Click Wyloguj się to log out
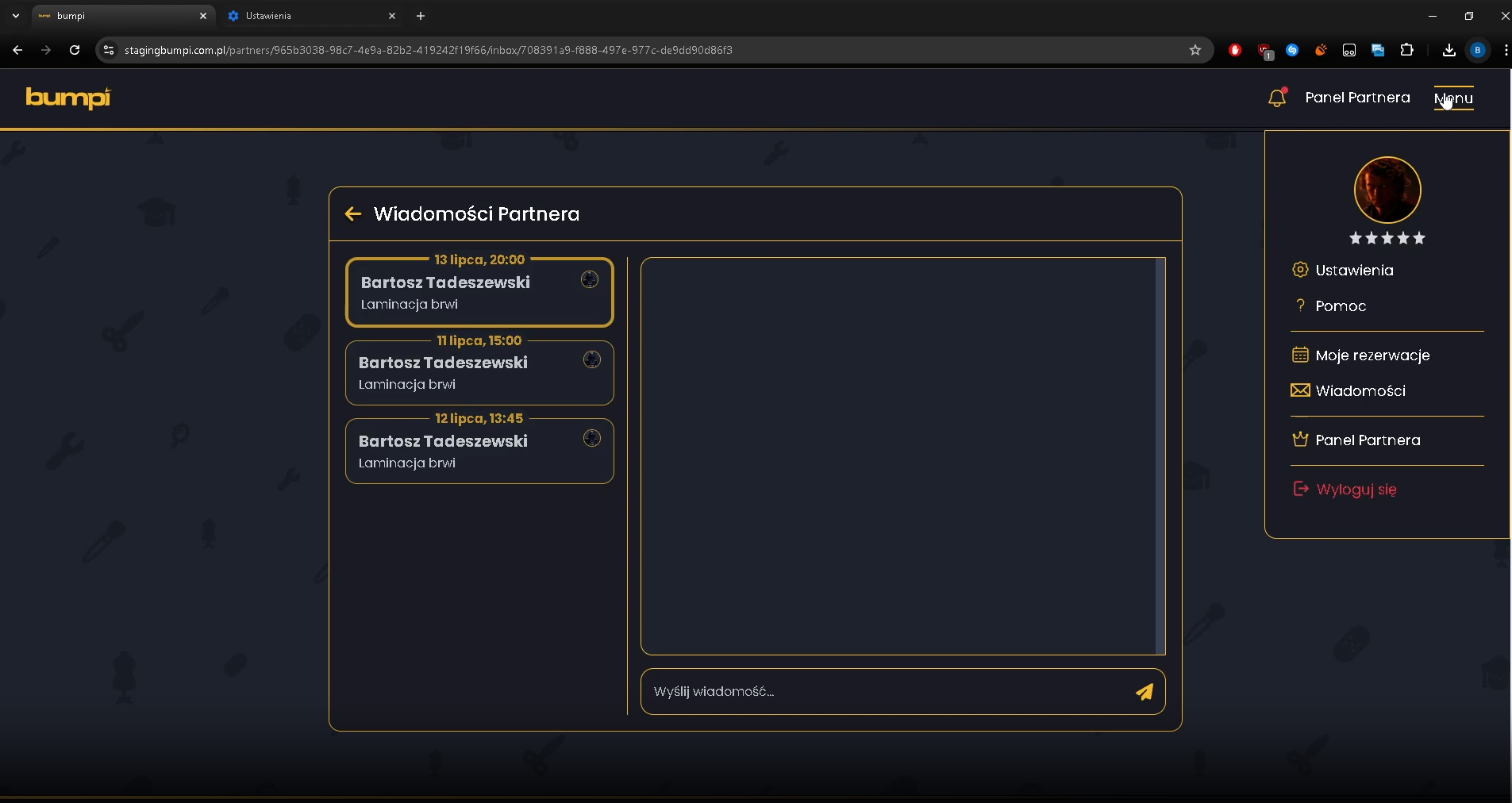The height and width of the screenshot is (803, 1512). pyautogui.click(x=1356, y=490)
